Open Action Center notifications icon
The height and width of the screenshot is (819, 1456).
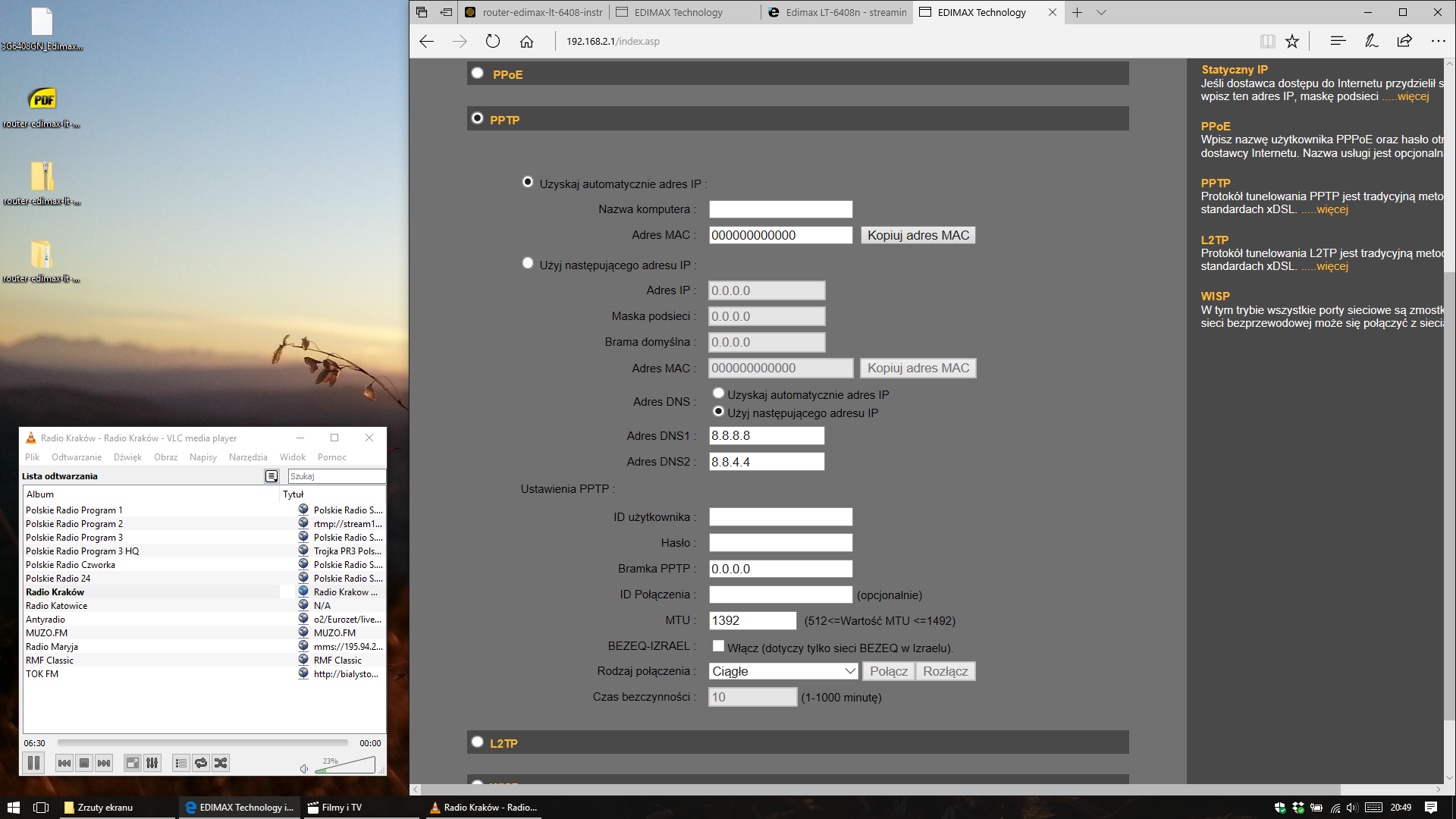coord(1431,808)
